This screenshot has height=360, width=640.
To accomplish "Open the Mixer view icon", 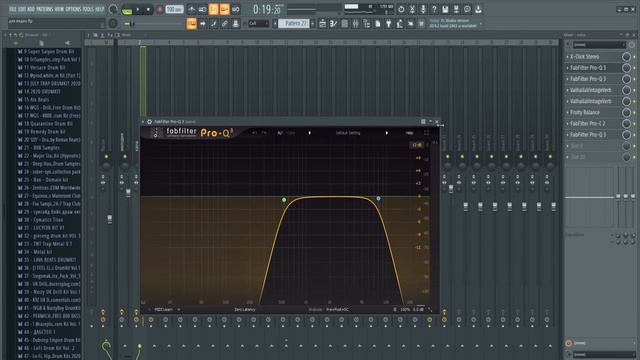I will tap(356, 24).
